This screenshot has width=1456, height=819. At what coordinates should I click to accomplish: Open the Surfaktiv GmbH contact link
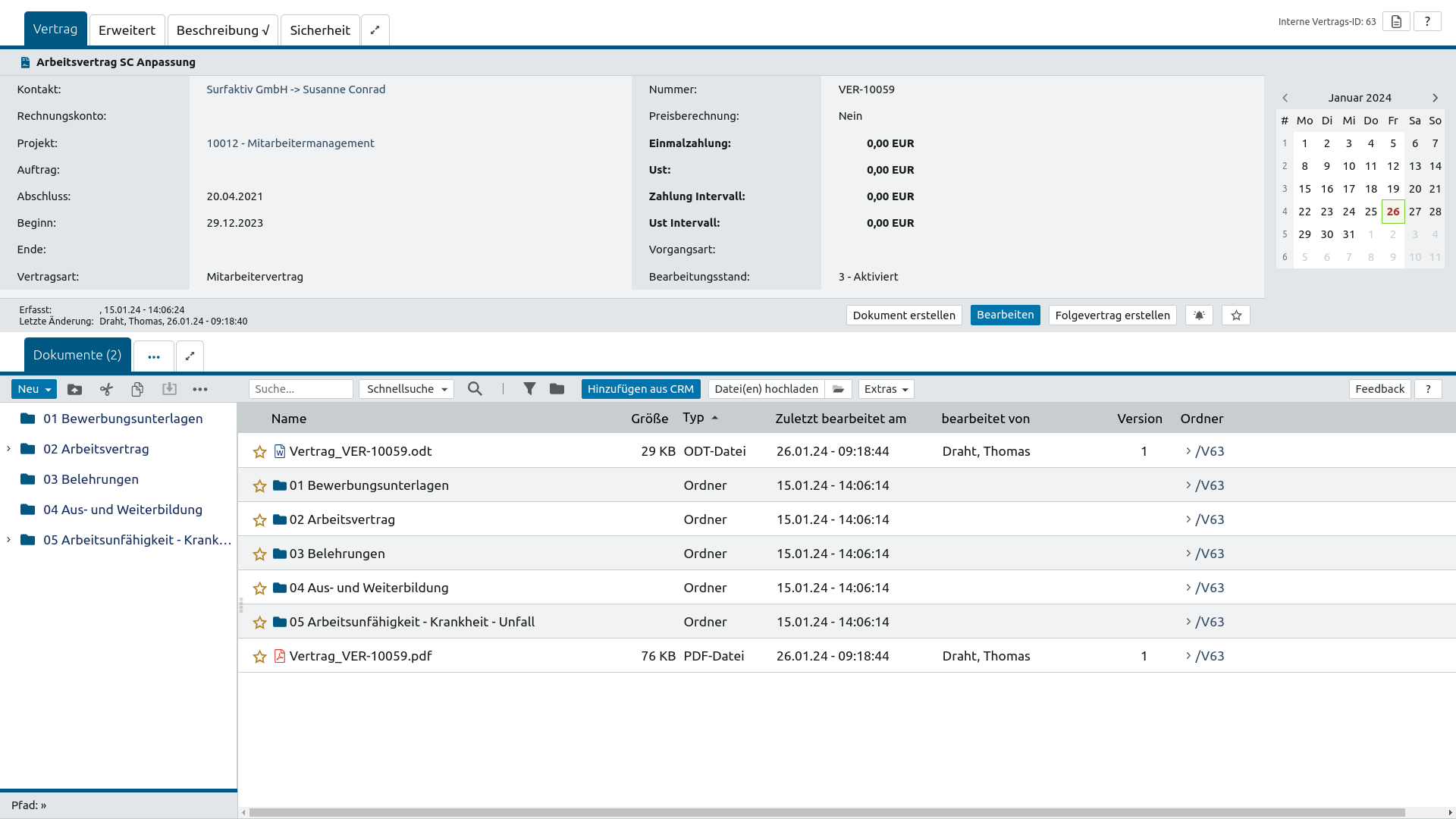pyautogui.click(x=246, y=89)
